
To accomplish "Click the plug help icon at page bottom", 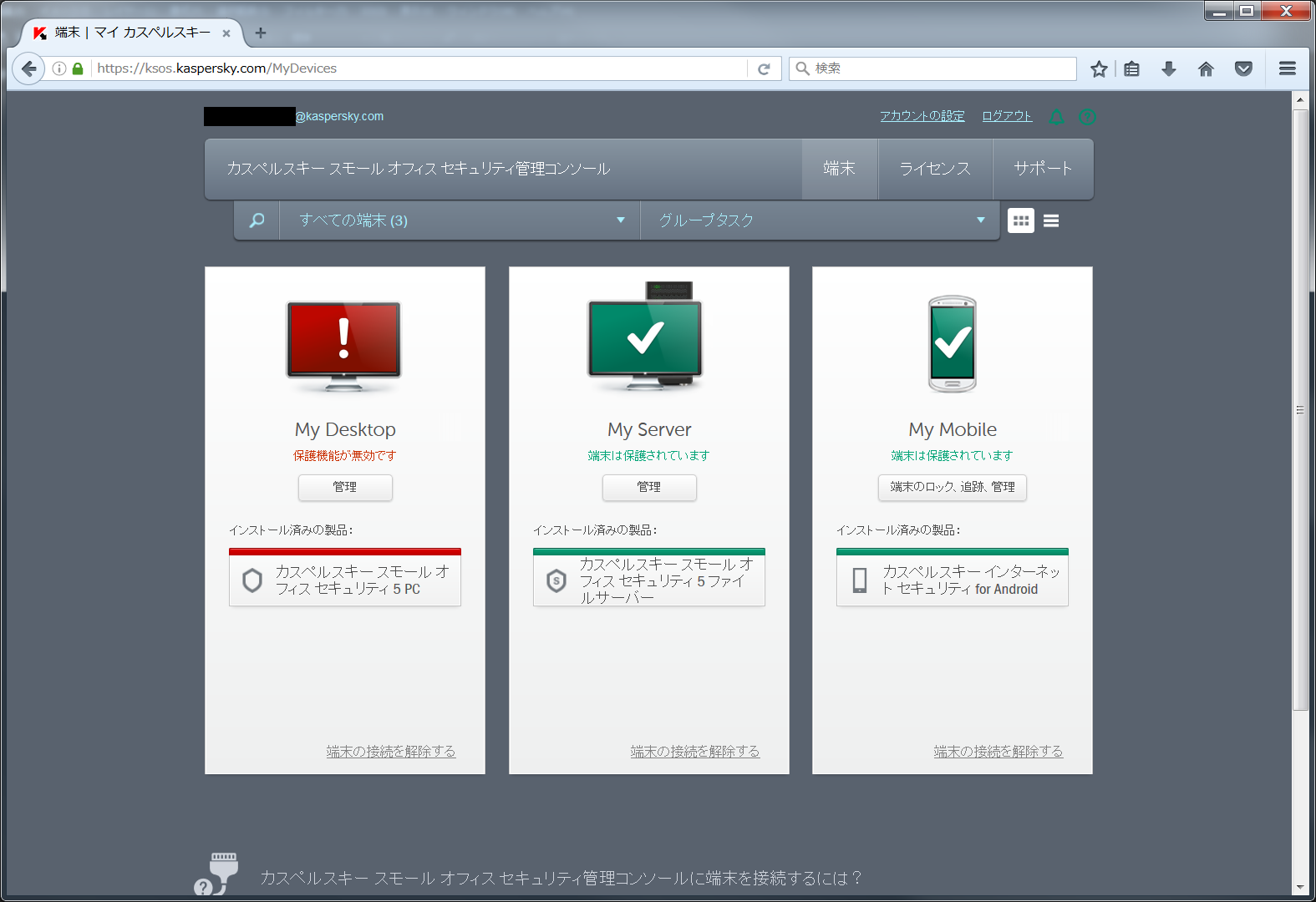I will click(216, 874).
